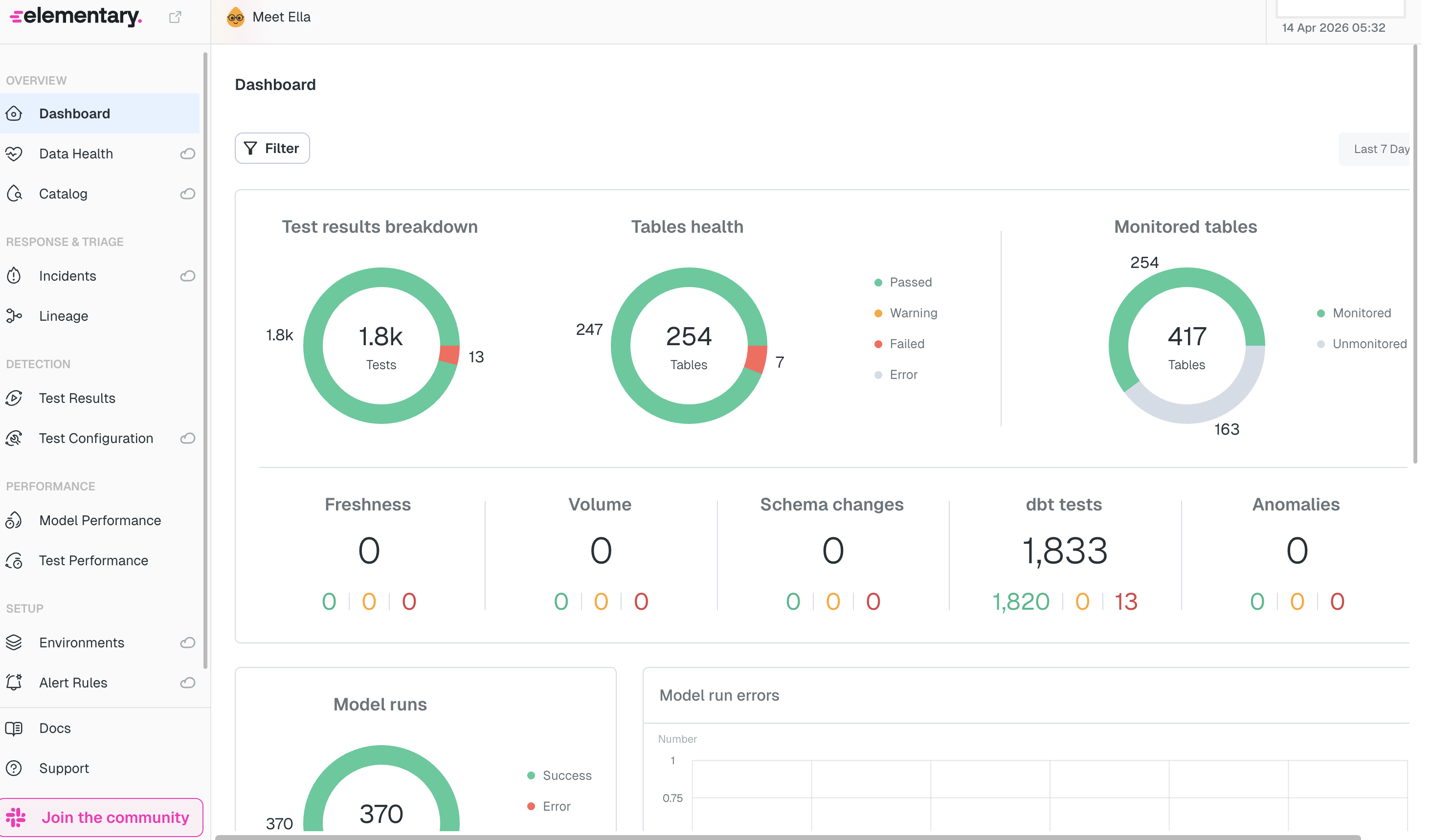The image size is (1432, 840).
Task: Toggle Passed legend in Tables health
Action: coord(903,282)
